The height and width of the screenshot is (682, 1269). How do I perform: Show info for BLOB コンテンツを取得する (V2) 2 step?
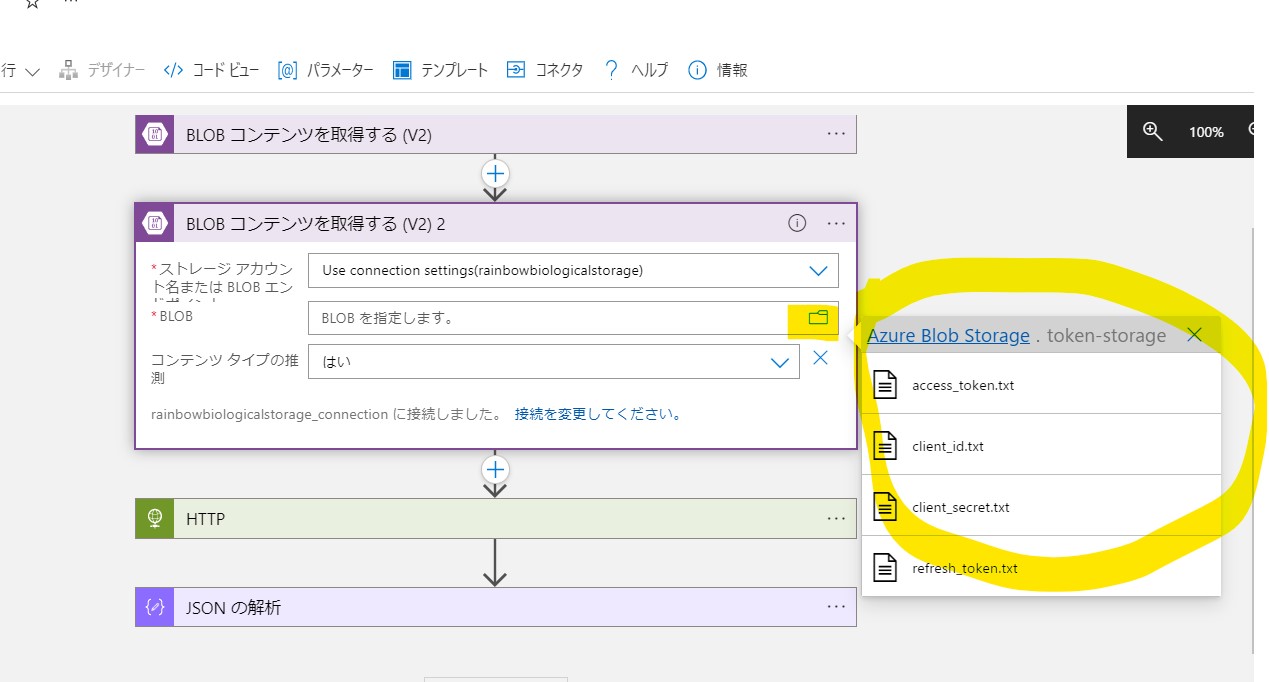pyautogui.click(x=797, y=223)
